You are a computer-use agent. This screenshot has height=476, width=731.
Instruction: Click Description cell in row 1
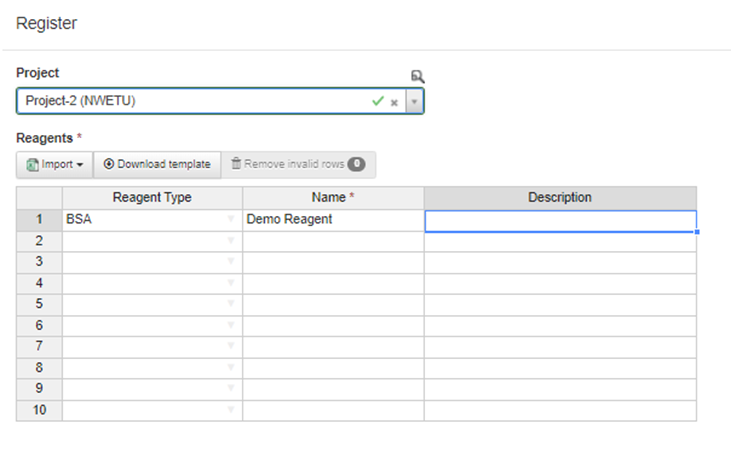point(559,220)
